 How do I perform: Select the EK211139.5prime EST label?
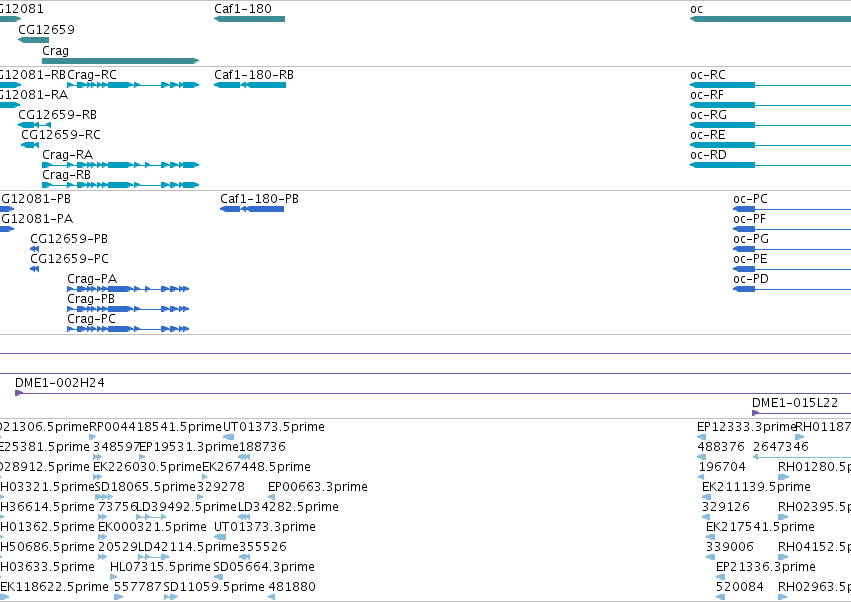757,486
